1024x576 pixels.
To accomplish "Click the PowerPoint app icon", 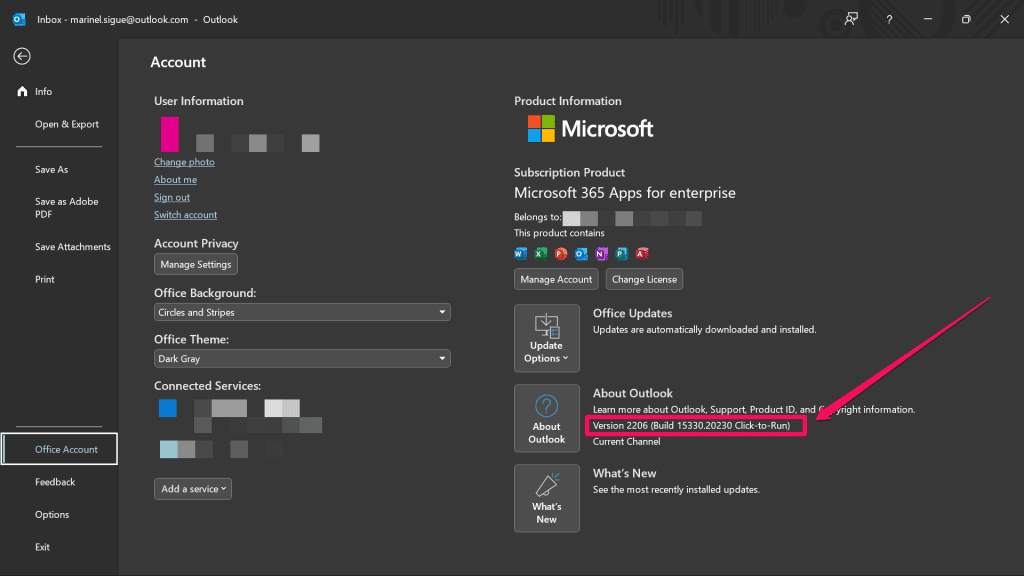I will (561, 253).
